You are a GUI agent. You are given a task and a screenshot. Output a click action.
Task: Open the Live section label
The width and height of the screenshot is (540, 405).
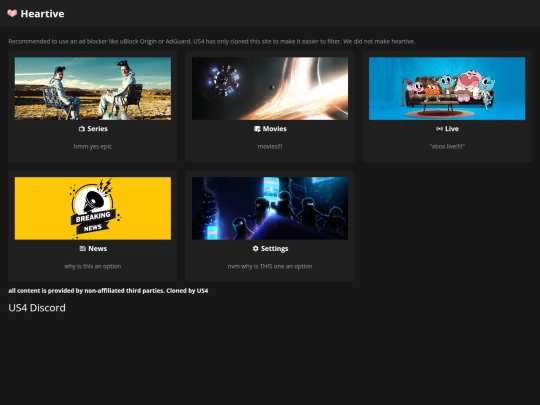point(452,129)
